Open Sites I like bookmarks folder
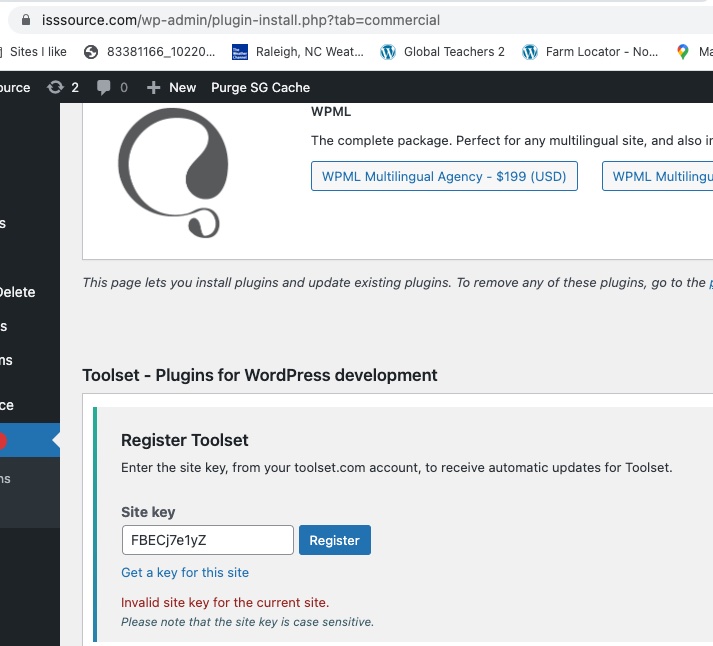The height and width of the screenshot is (646, 713). tap(34, 52)
